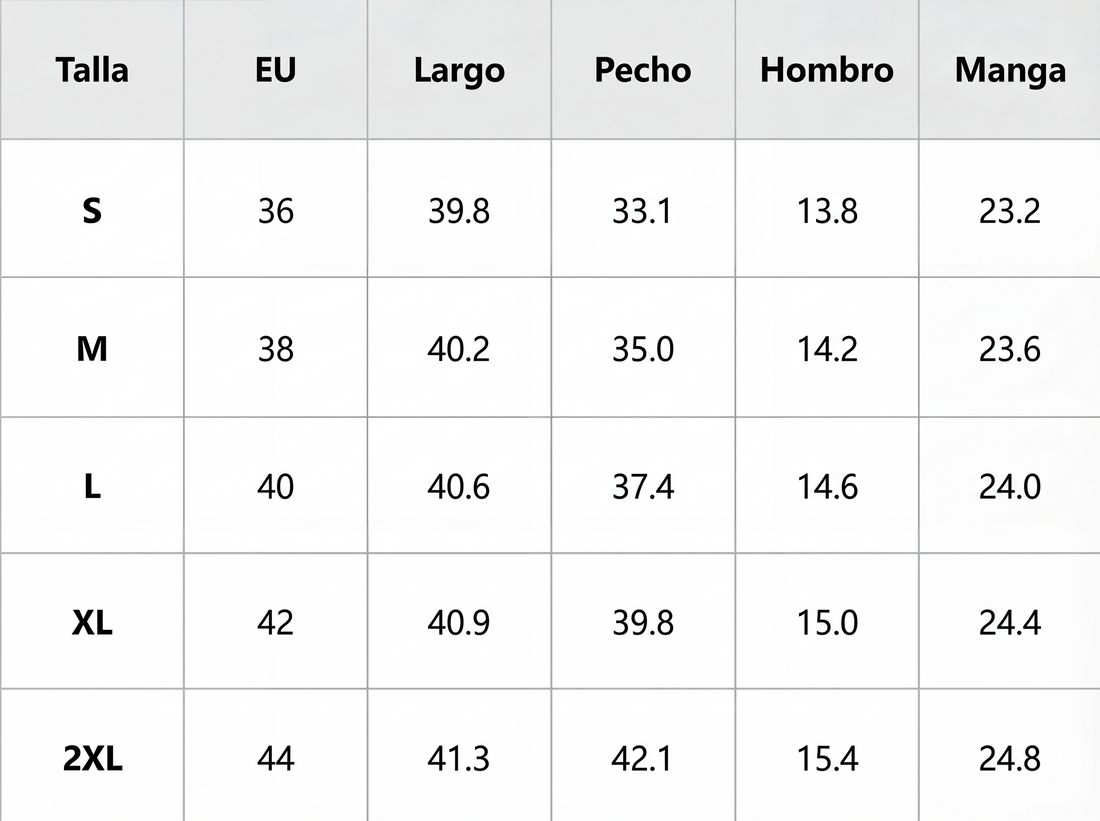This screenshot has height=821, width=1100.
Task: Click the 2XL row label
Action: click(92, 759)
